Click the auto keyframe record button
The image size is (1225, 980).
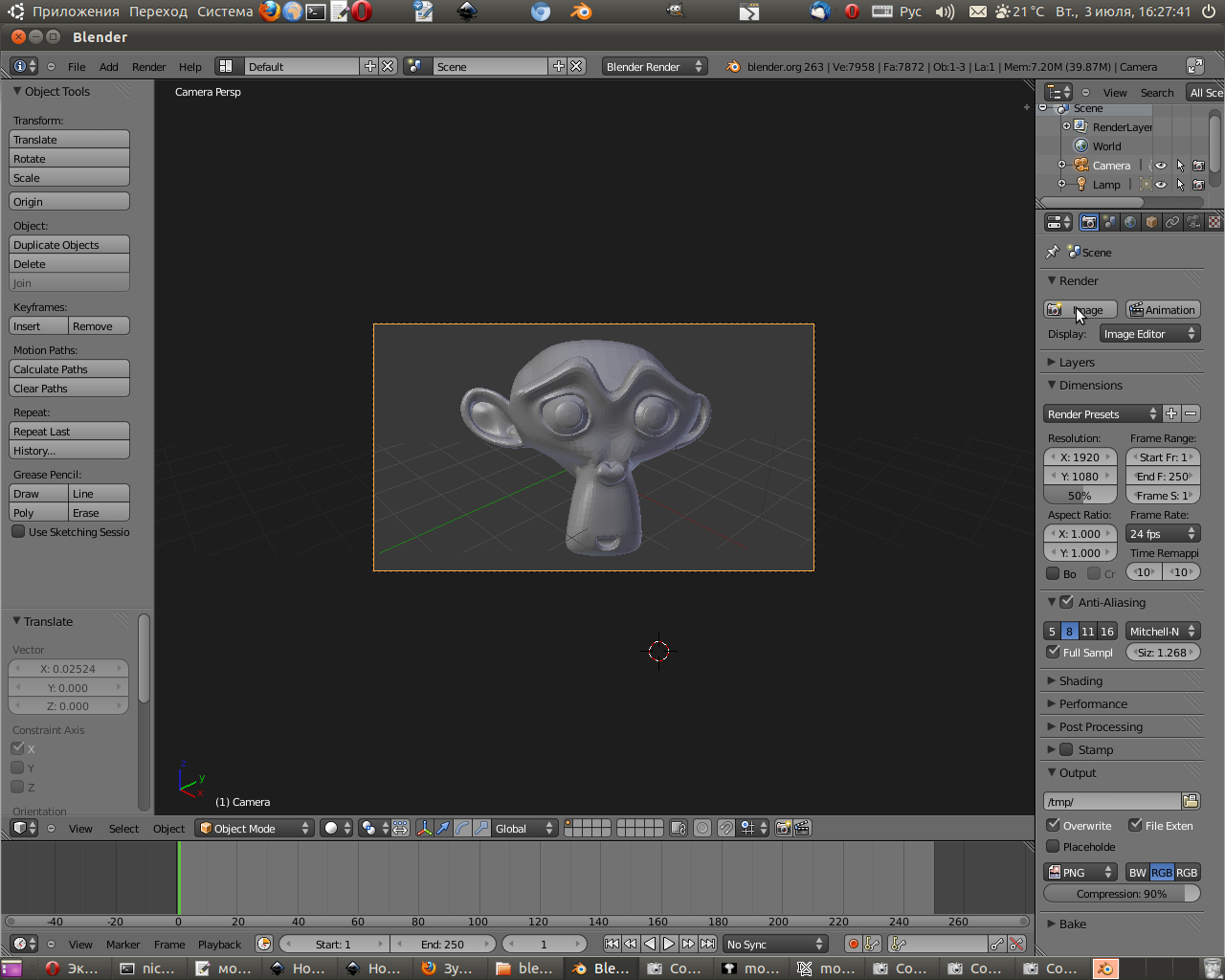tap(853, 944)
